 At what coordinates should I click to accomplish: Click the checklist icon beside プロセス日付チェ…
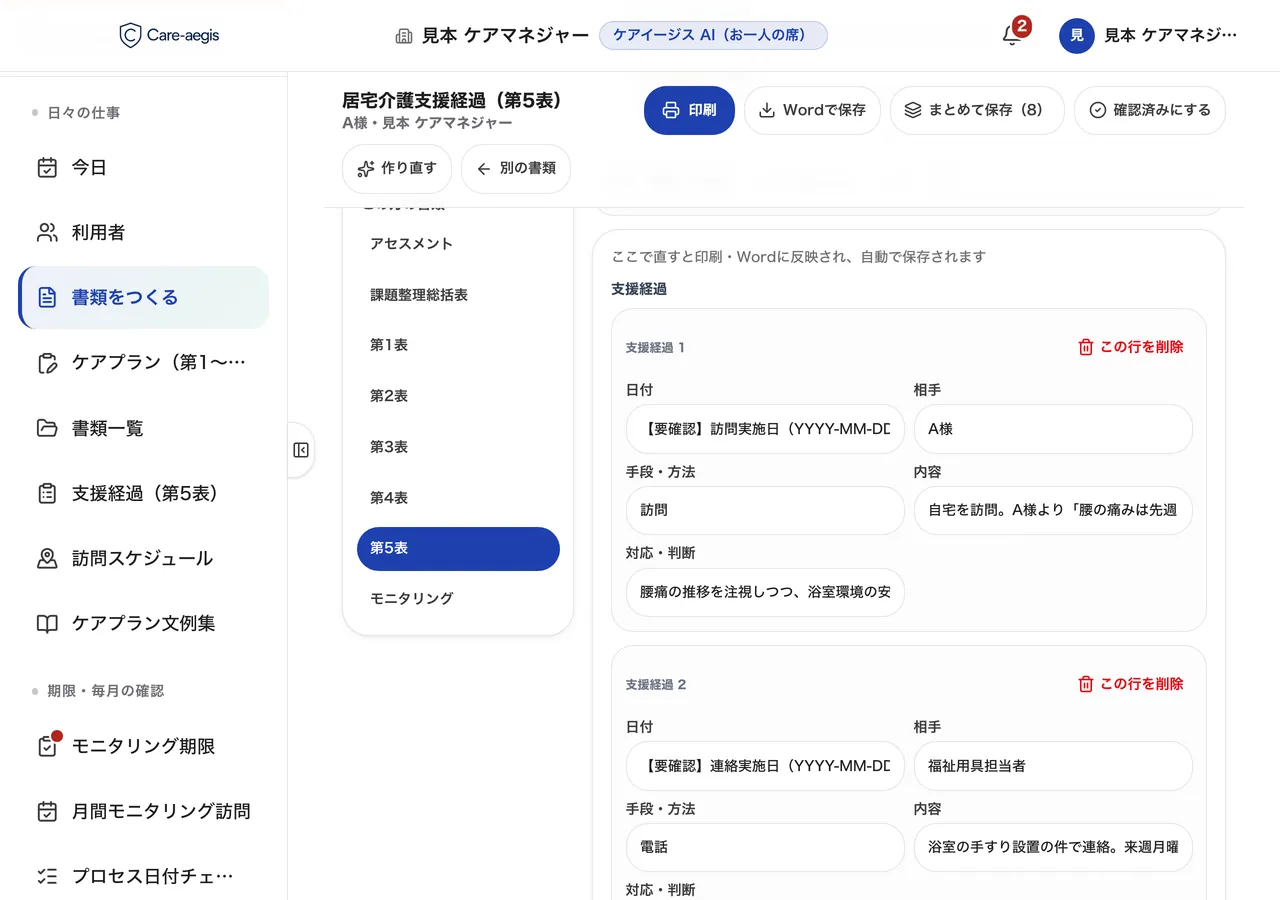(47, 876)
